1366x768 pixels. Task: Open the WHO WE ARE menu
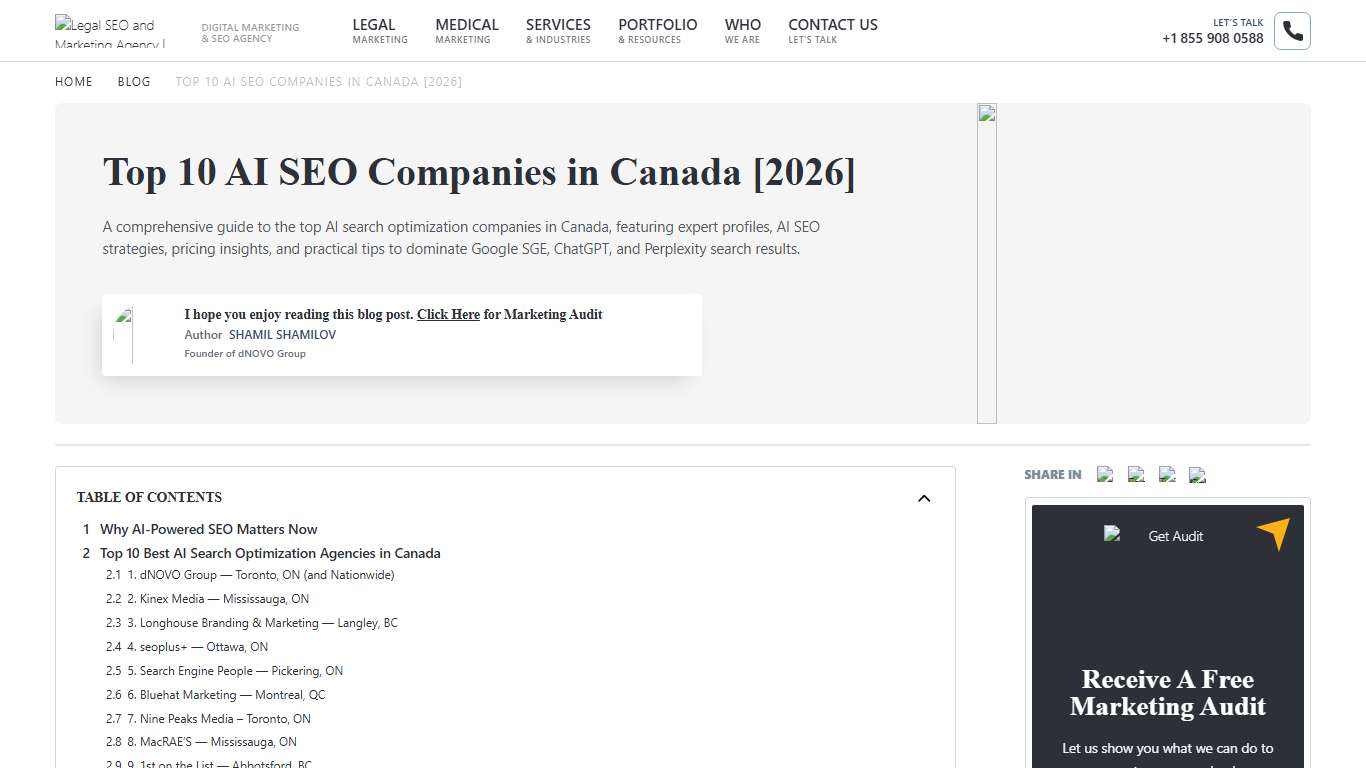pos(743,31)
